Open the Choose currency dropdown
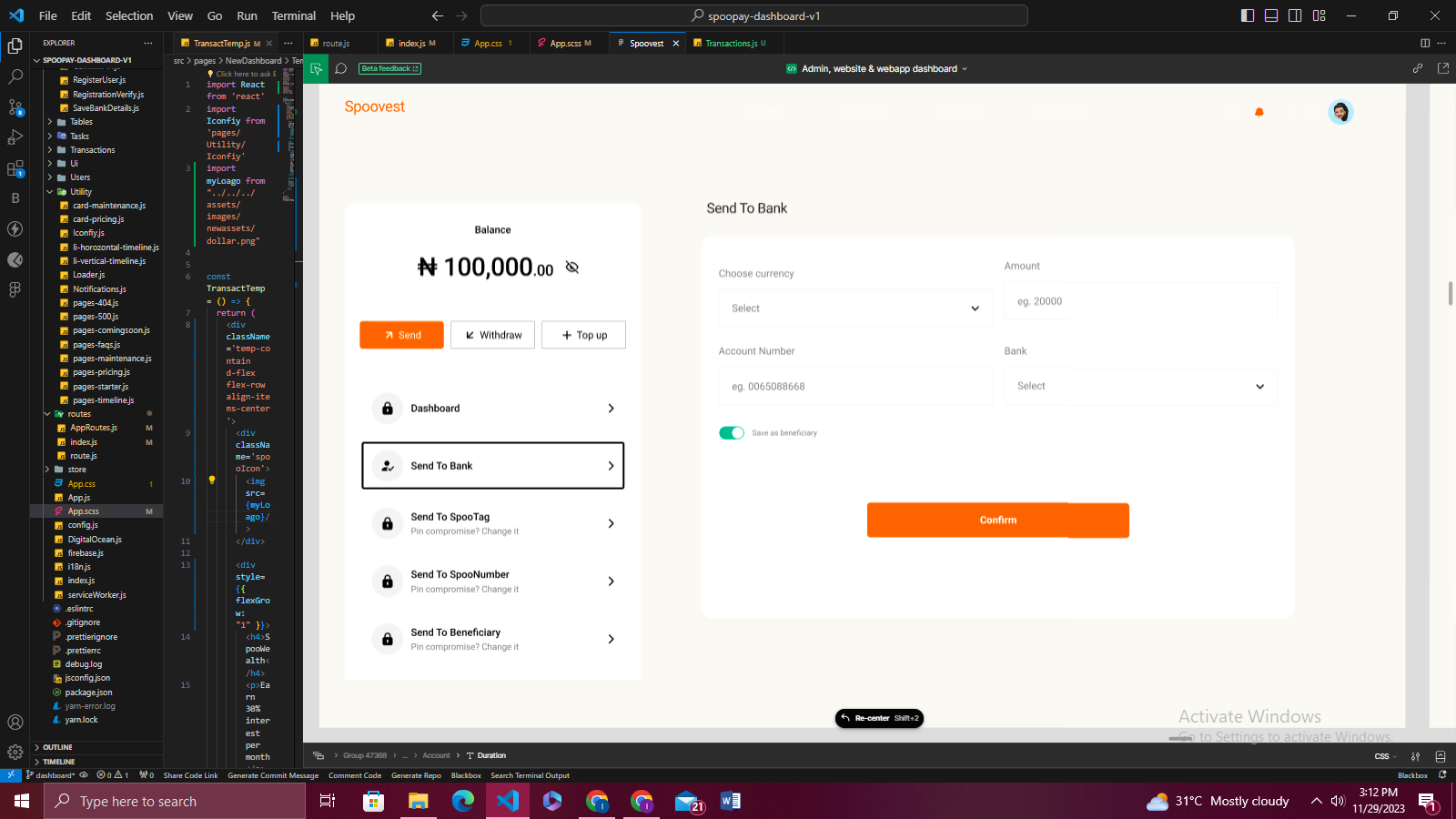The width and height of the screenshot is (1456, 819). coord(855,308)
